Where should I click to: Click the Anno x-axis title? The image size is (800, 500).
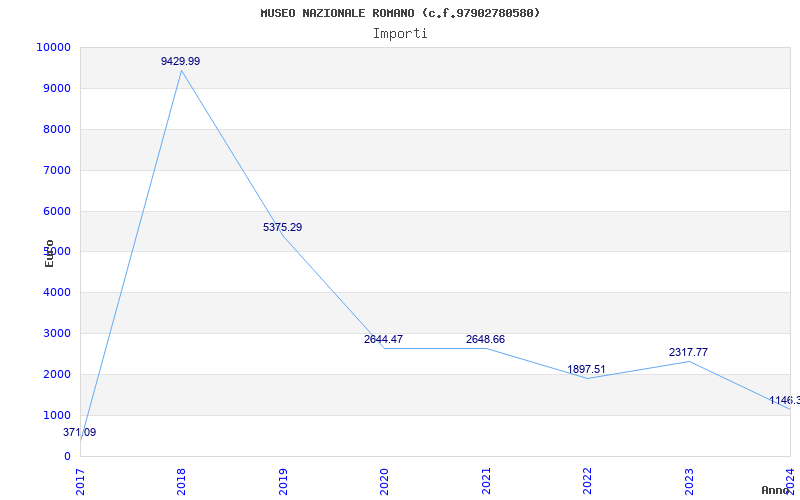[775, 490]
